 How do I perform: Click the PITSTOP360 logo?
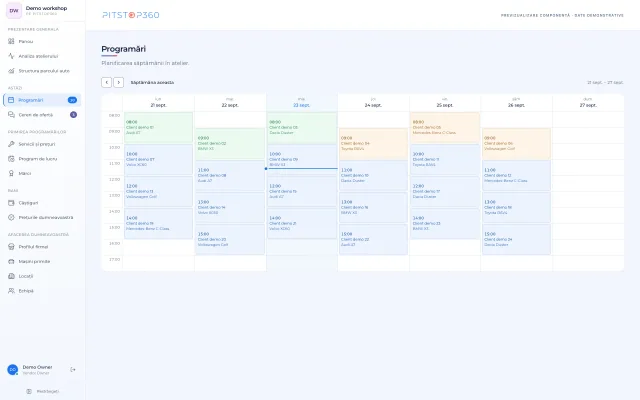tap(131, 15)
